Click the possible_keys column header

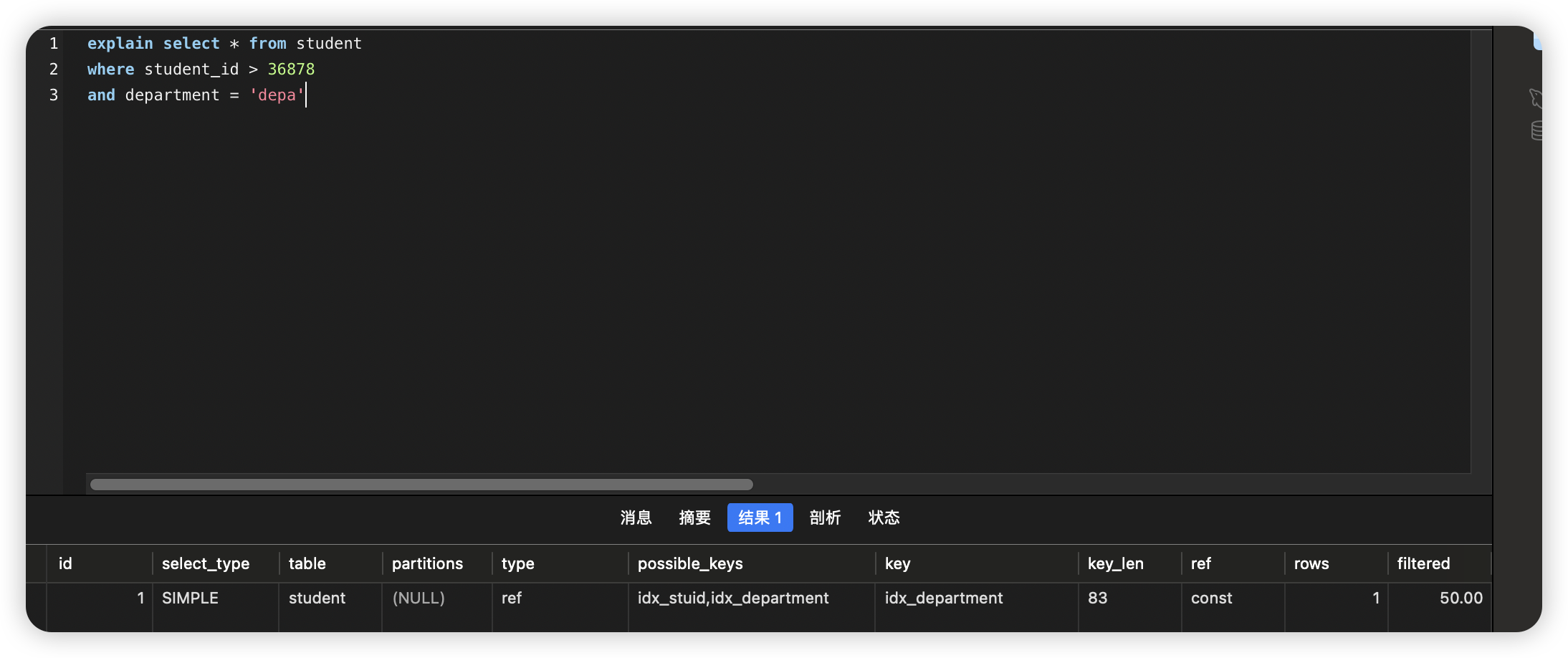[x=752, y=563]
